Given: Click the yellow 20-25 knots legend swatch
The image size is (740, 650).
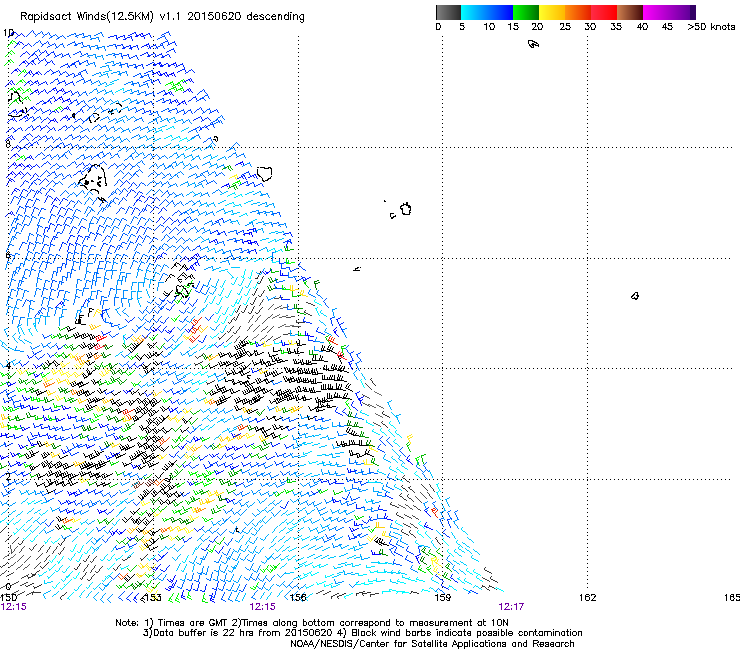Looking at the screenshot, I should click(x=552, y=12).
